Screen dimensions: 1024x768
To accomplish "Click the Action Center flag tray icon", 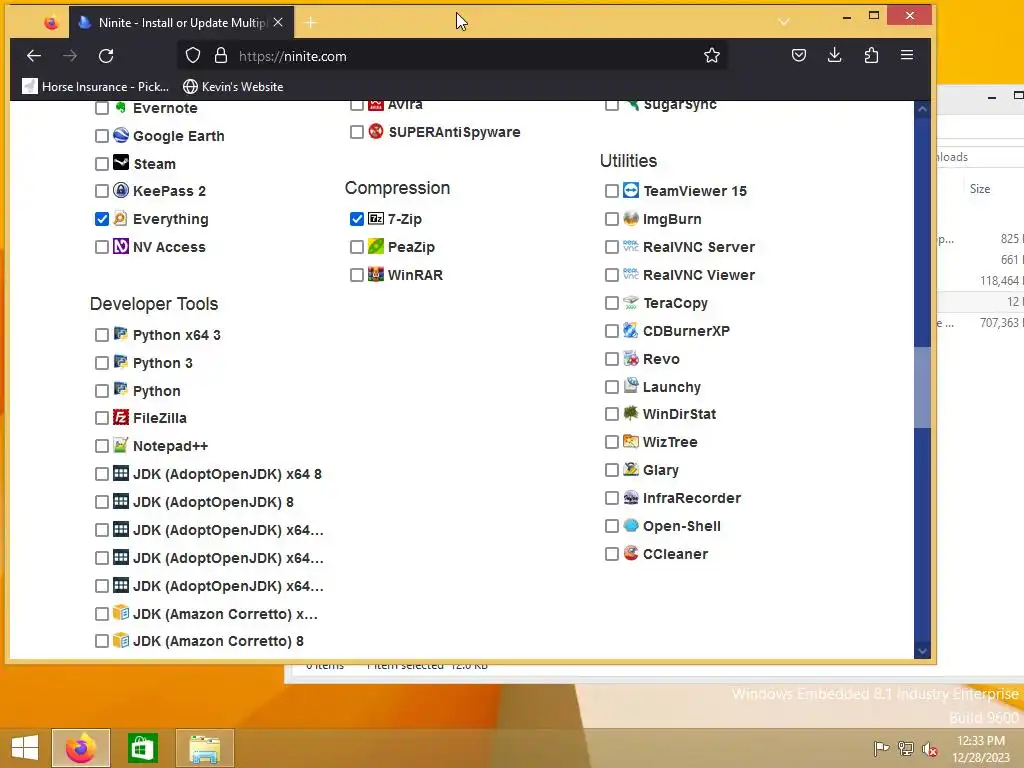I will tap(881, 749).
